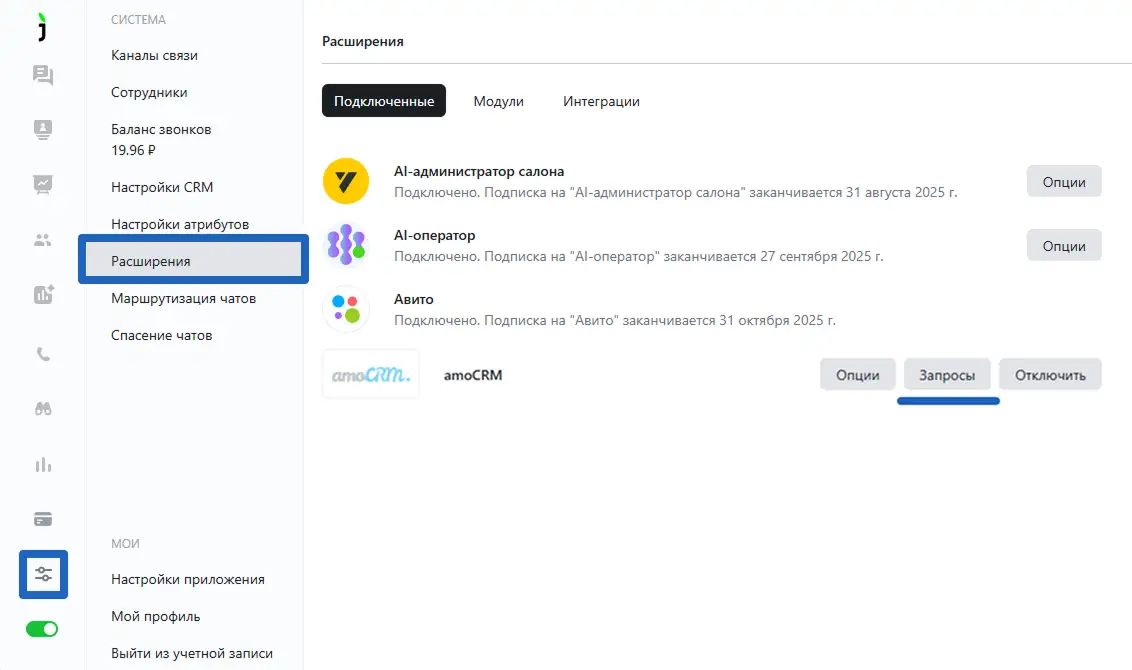Toggle the green online status switch

coord(42,629)
